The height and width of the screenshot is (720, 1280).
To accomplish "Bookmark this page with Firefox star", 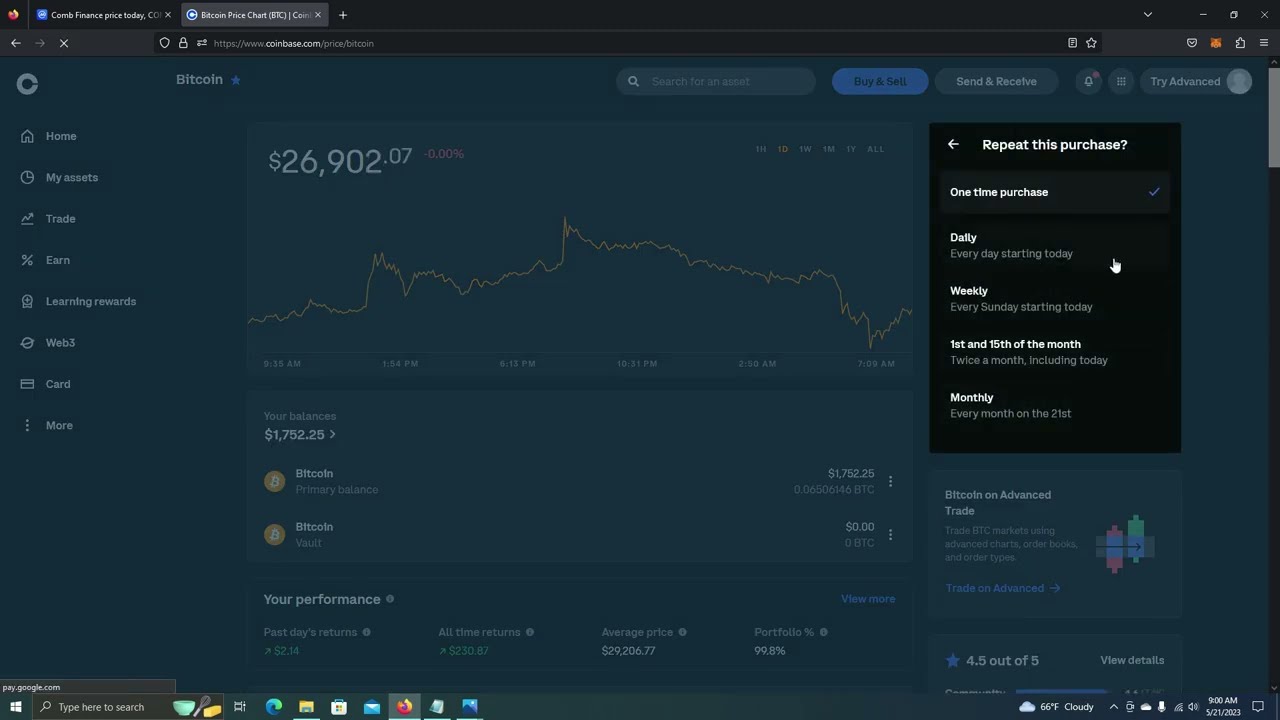I will (x=1091, y=43).
